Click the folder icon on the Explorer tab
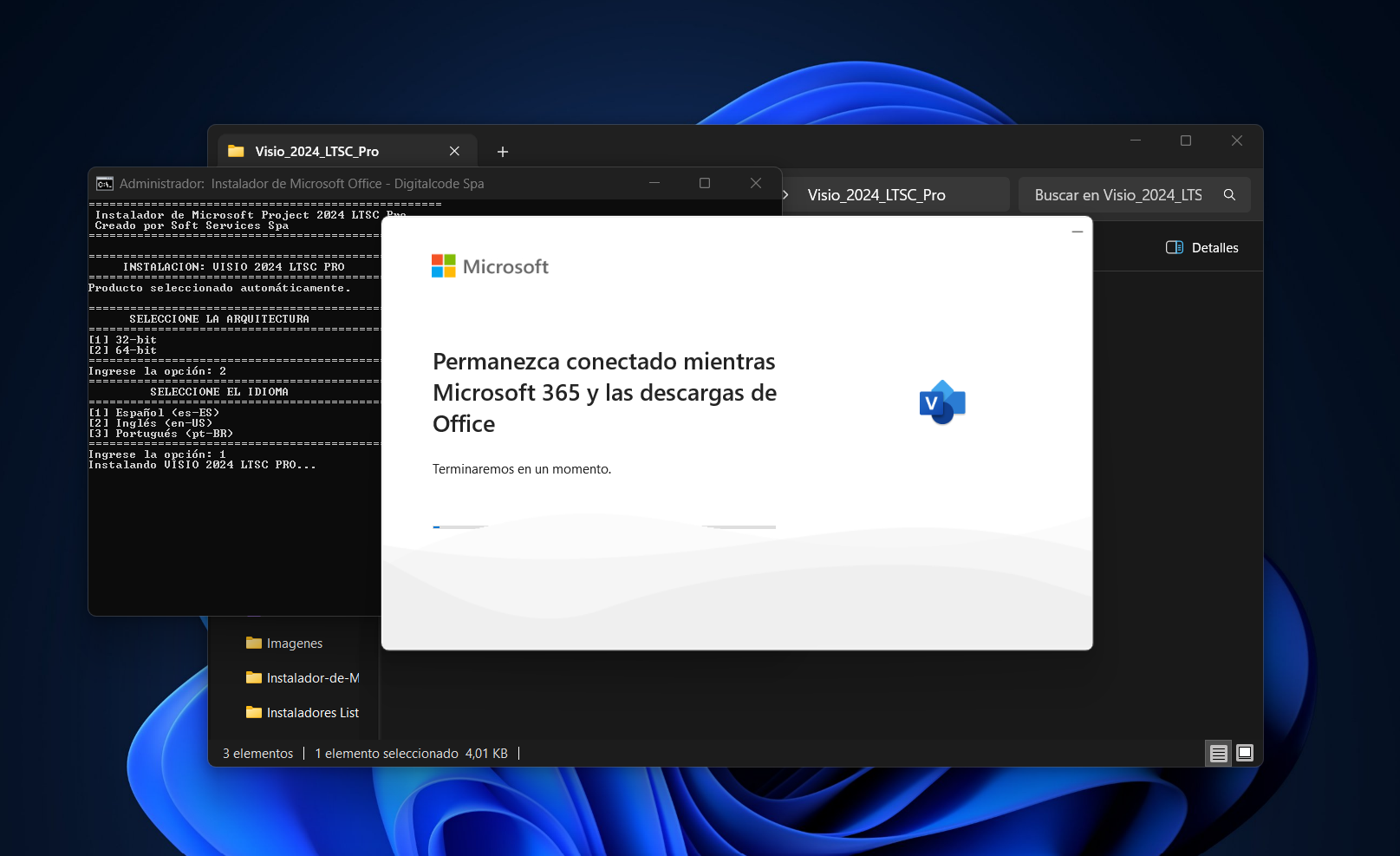This screenshot has width=1400, height=856. [x=236, y=151]
